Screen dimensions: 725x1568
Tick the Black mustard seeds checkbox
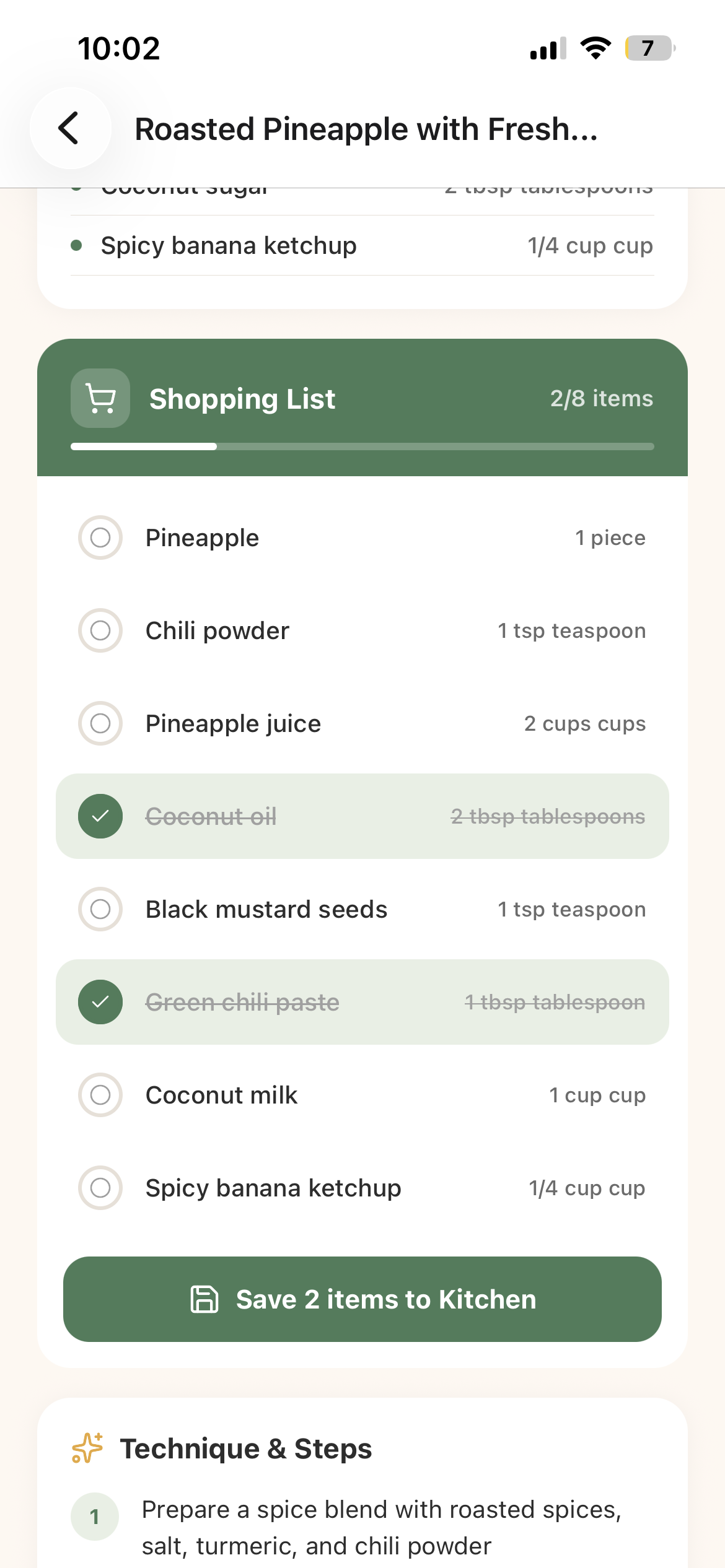pyautogui.click(x=100, y=909)
